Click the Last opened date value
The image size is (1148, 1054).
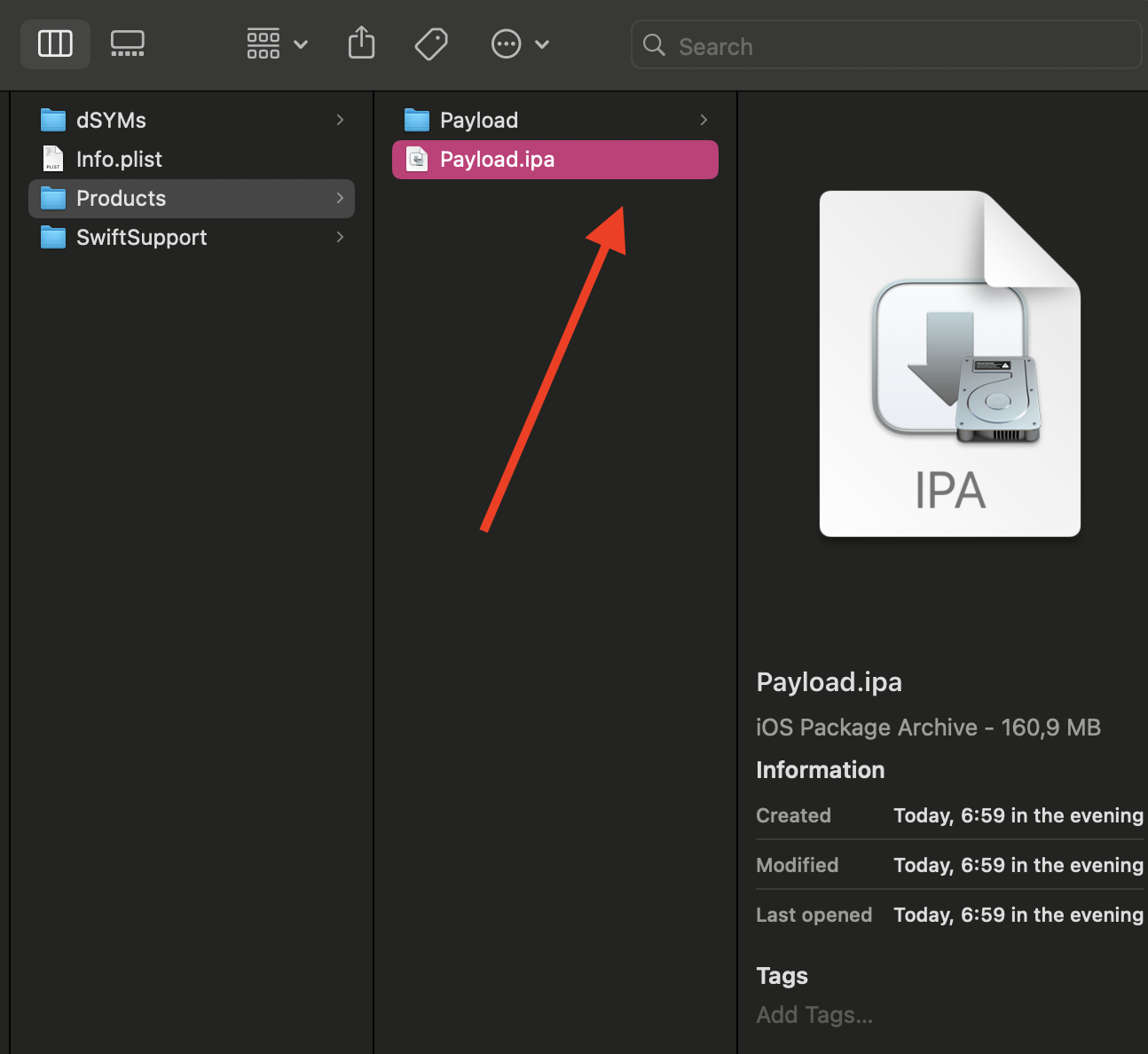tap(1018, 915)
